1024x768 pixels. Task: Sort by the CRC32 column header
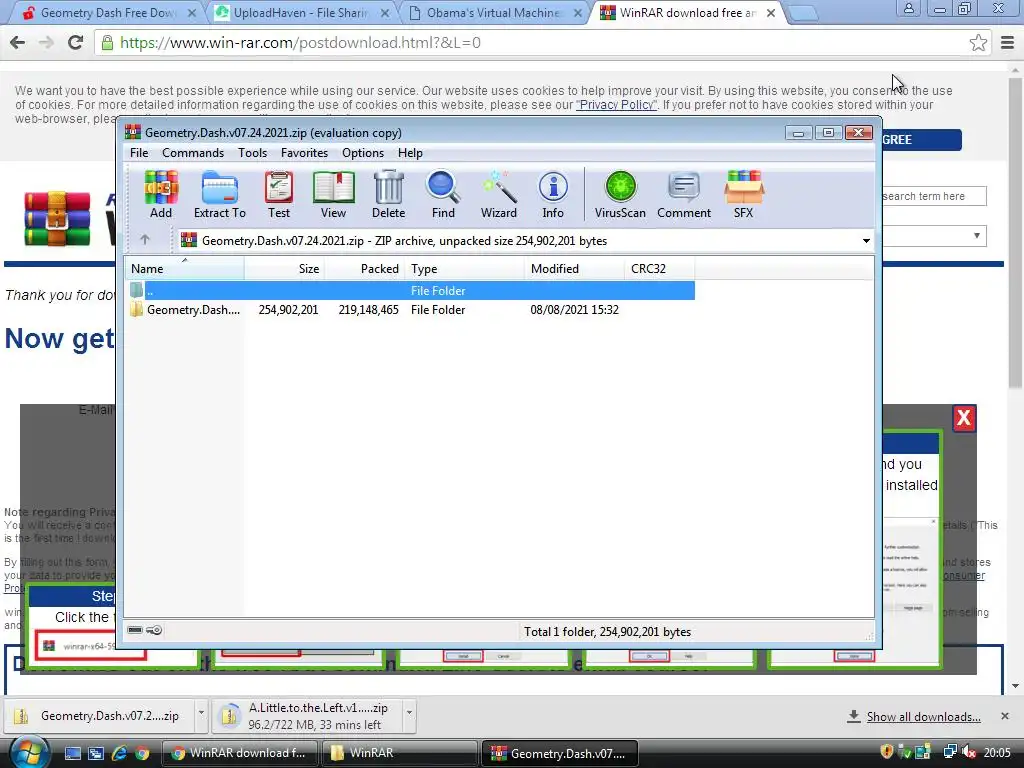click(x=659, y=268)
